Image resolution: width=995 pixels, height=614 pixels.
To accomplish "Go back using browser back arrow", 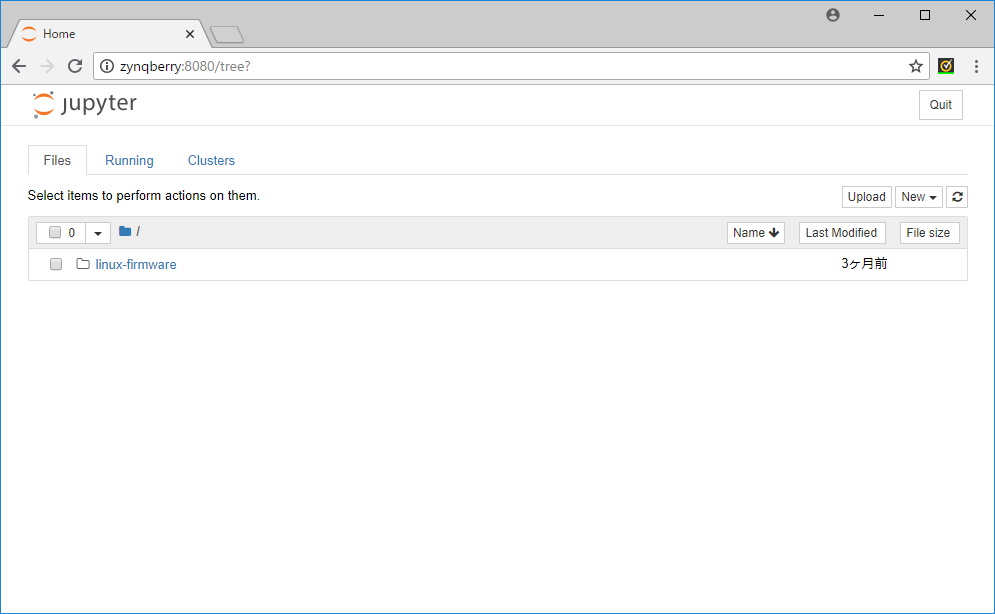I will pos(19,66).
